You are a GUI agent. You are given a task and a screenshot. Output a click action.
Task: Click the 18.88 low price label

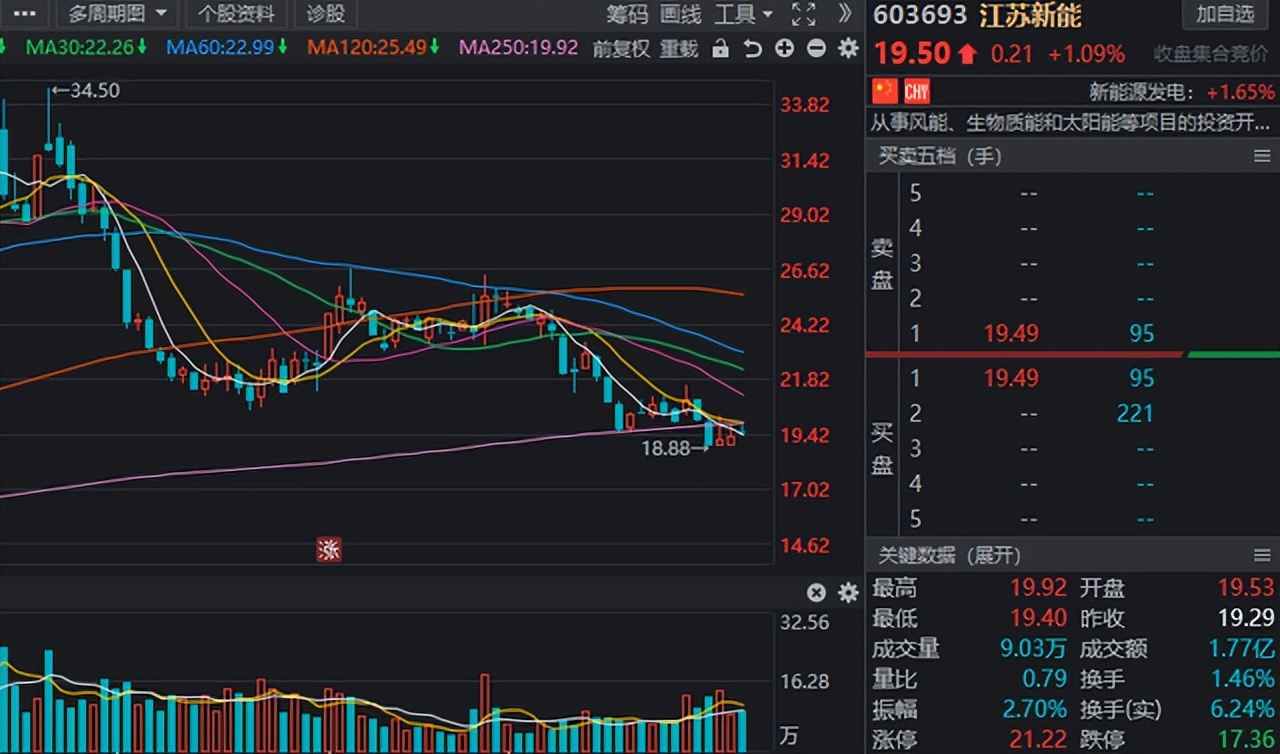coord(665,449)
